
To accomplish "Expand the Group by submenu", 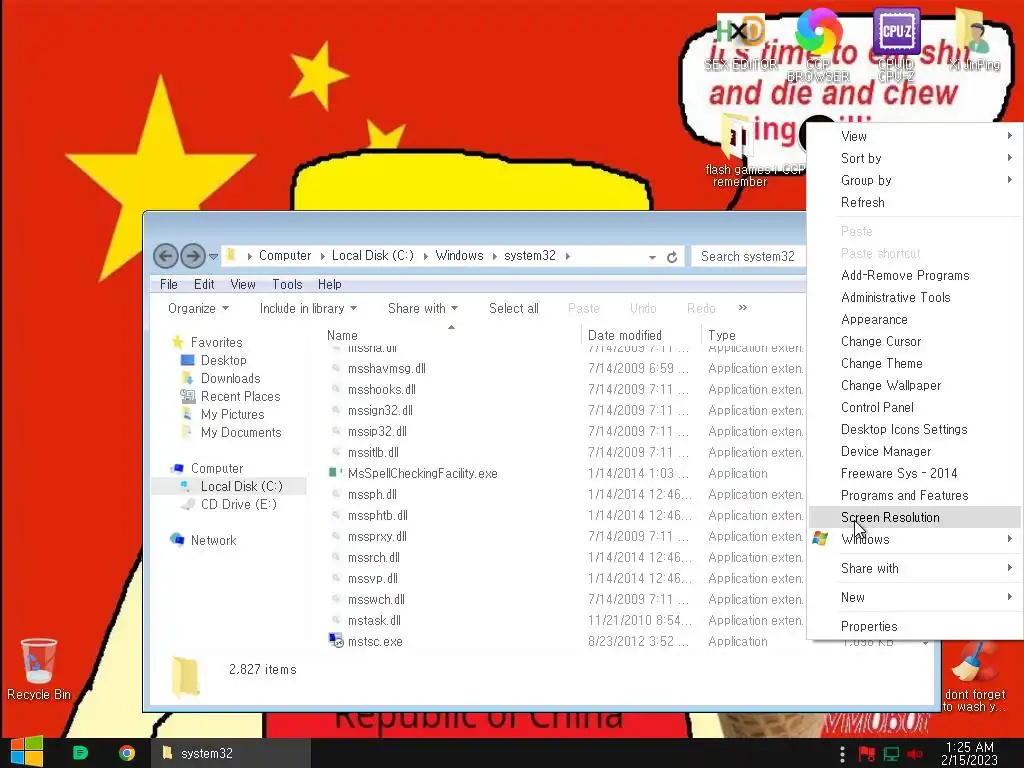I will coord(915,180).
